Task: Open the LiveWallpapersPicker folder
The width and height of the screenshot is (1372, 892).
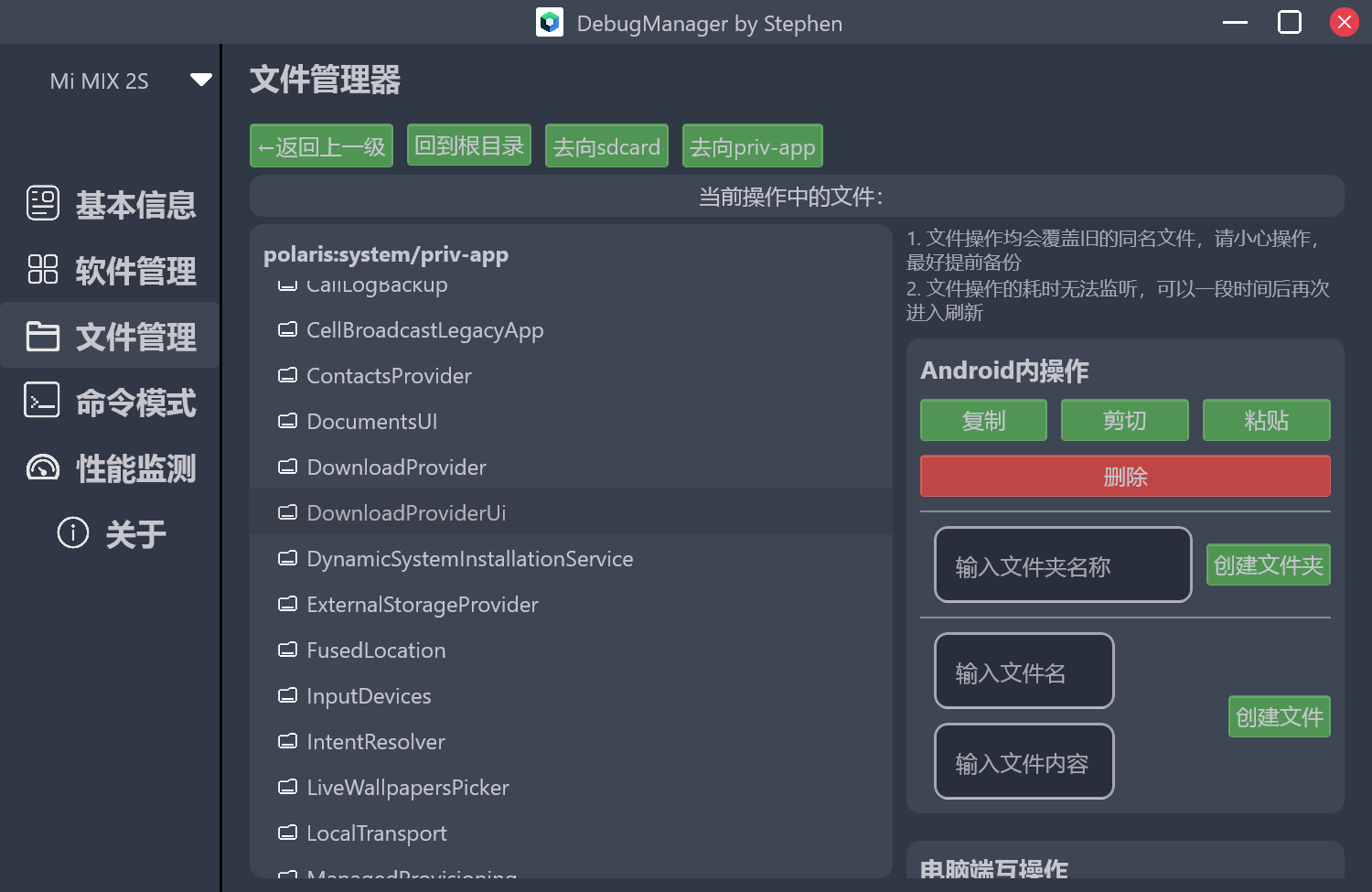Action: click(x=408, y=787)
